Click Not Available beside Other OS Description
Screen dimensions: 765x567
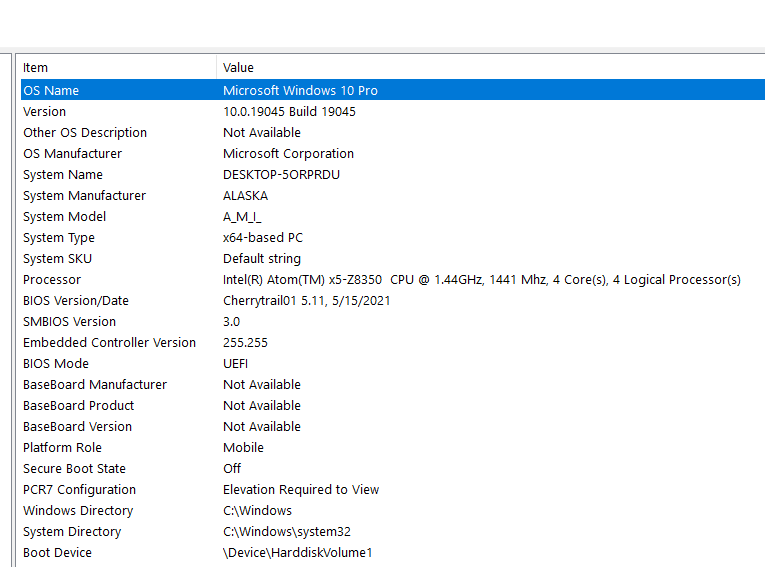coord(262,132)
